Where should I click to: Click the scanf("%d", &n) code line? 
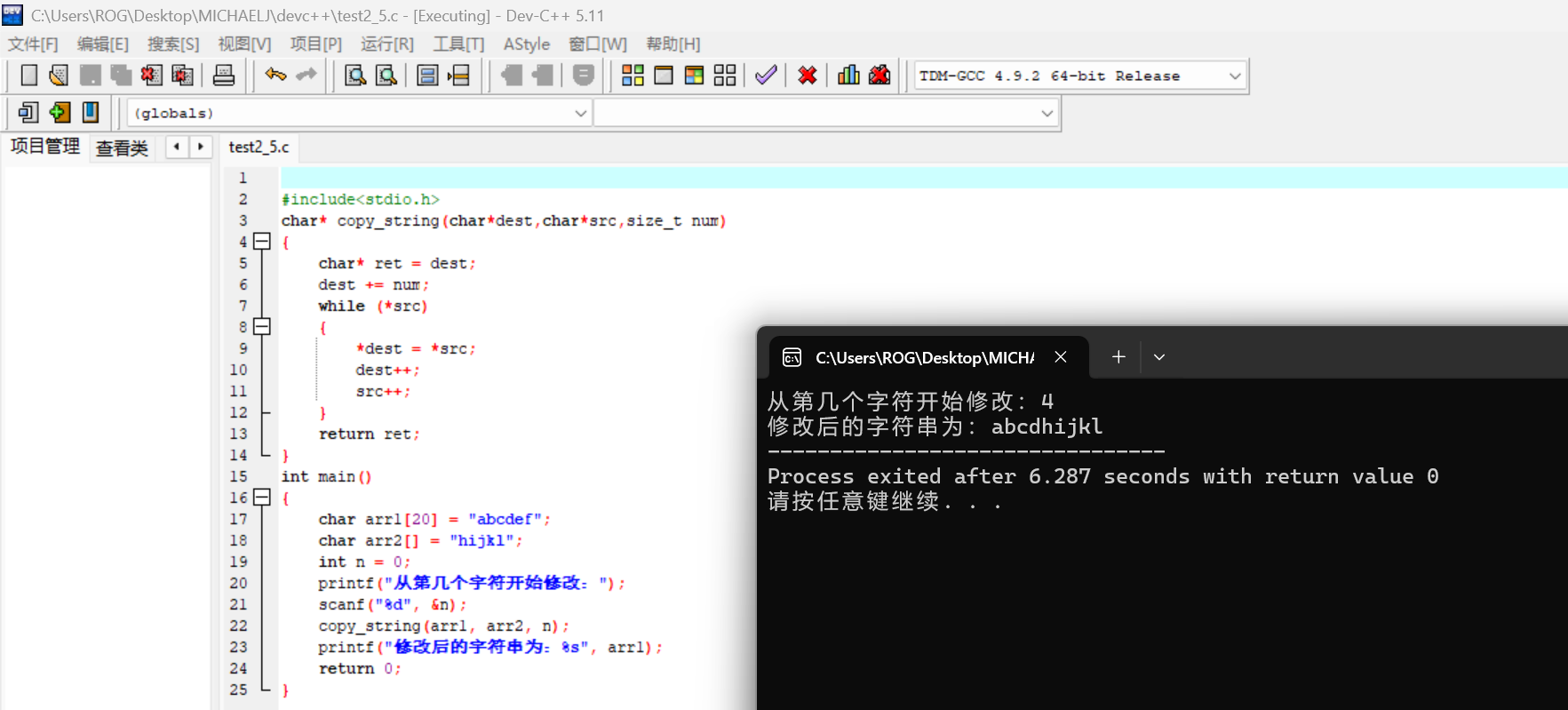[x=392, y=604]
